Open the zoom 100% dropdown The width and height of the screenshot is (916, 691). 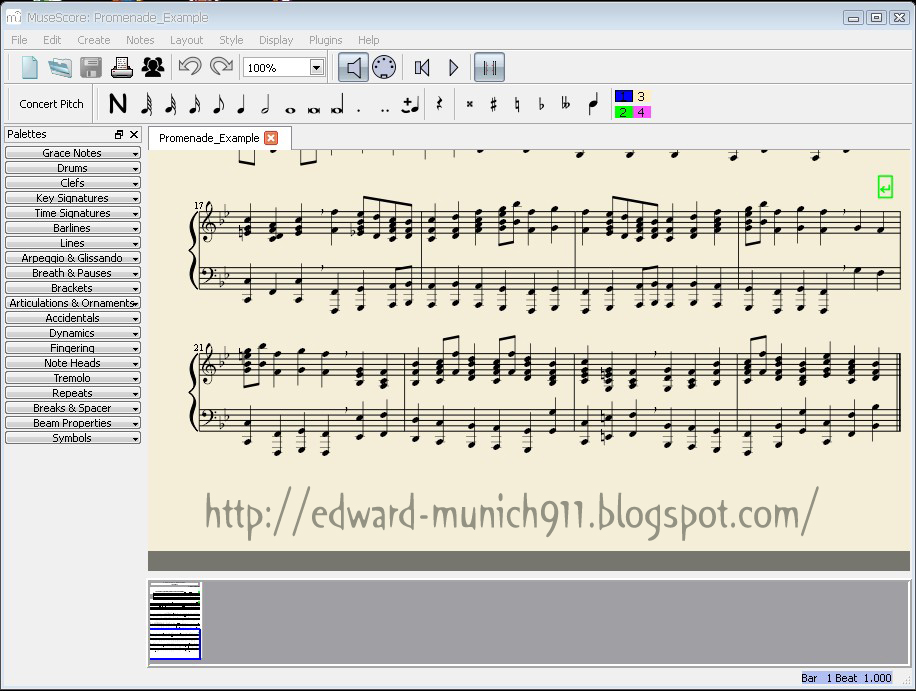pos(317,68)
